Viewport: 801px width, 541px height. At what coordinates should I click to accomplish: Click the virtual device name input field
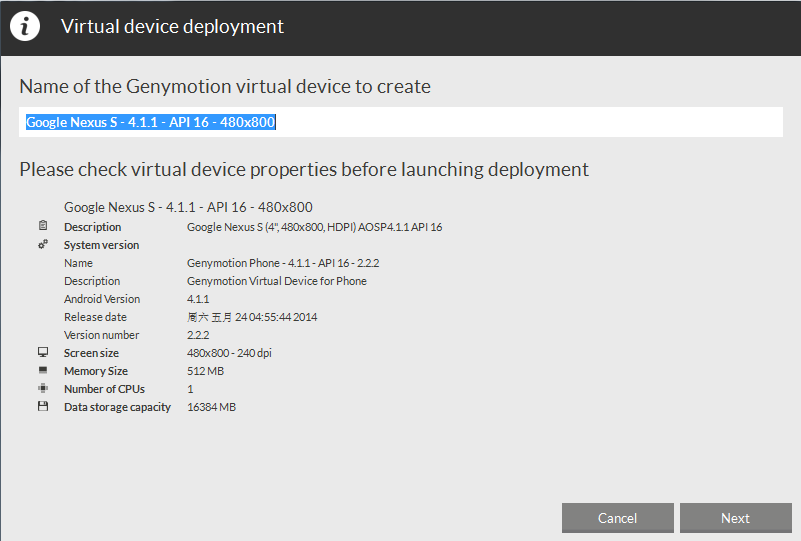click(x=400, y=122)
